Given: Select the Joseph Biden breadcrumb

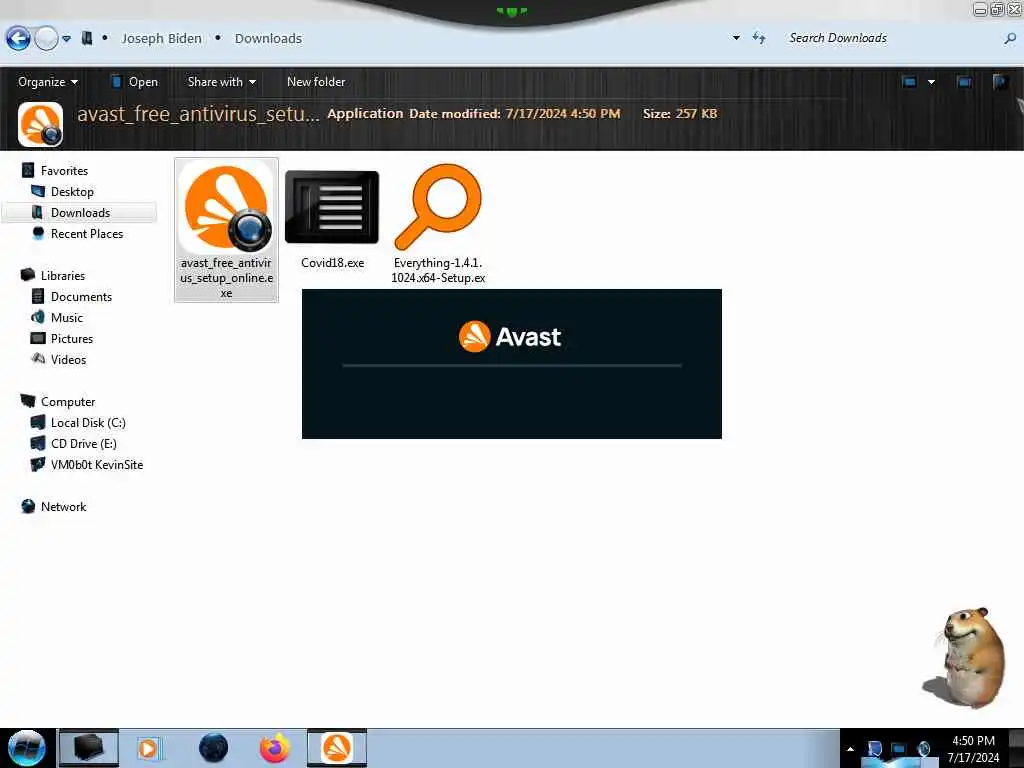Looking at the screenshot, I should 161,39.
